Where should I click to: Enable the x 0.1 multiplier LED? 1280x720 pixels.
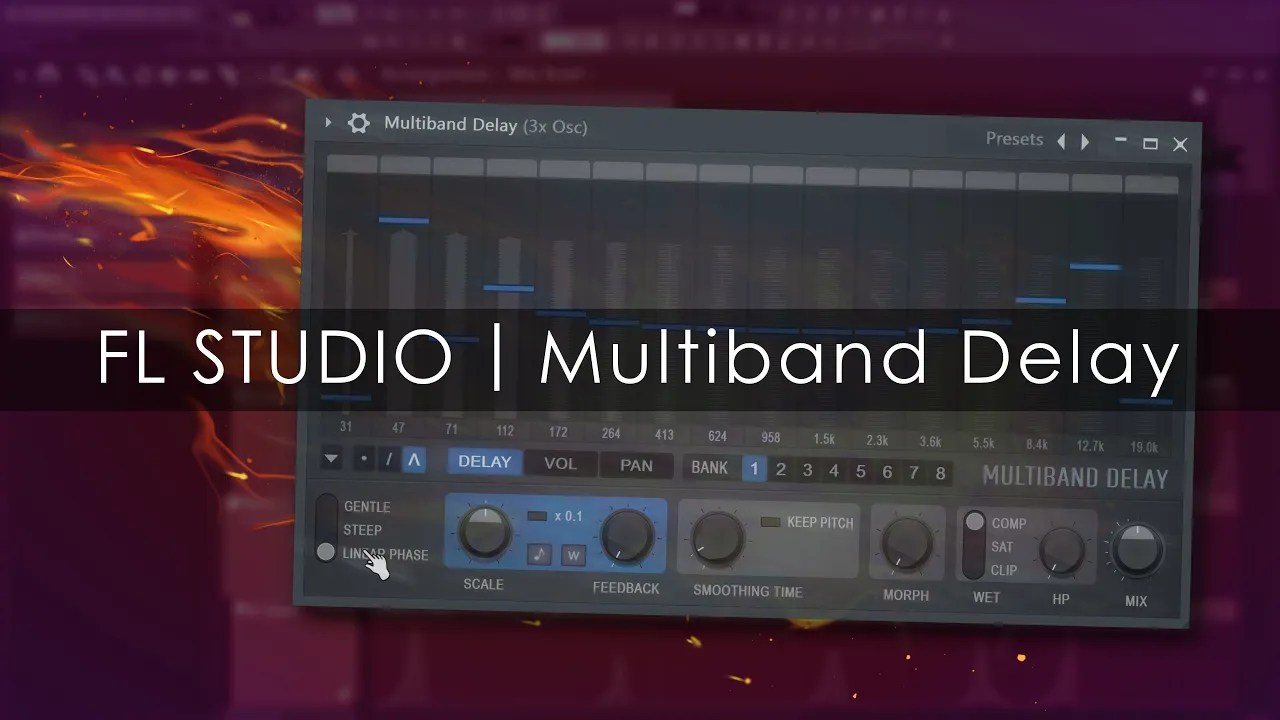pos(539,515)
